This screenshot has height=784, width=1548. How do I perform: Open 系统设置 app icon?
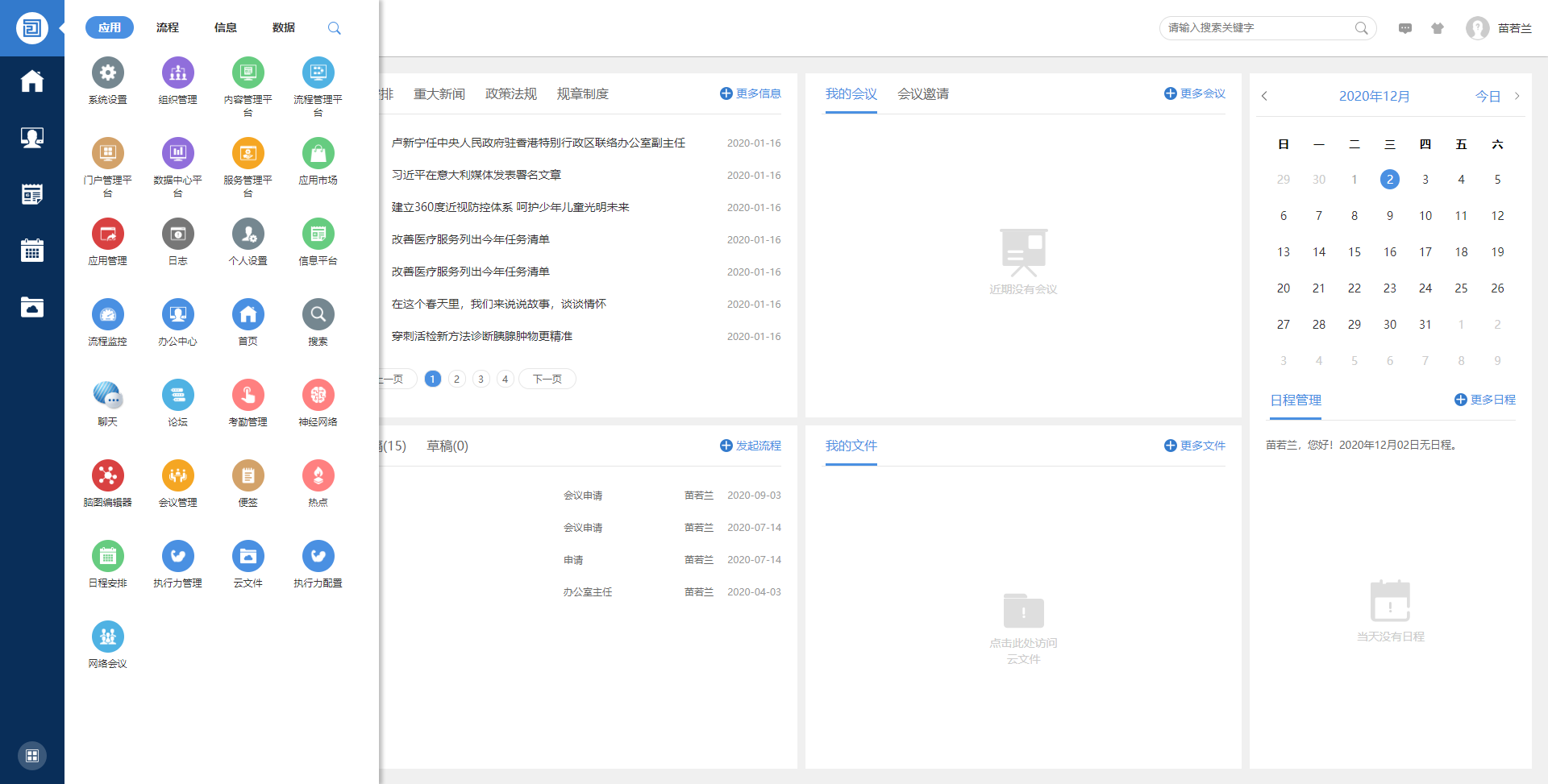[x=108, y=73]
